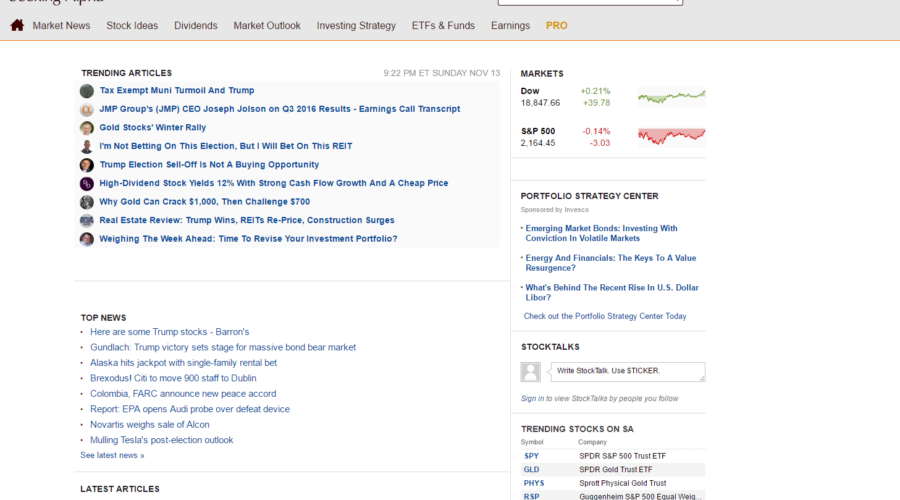
Task: Open the GLD ticker symbol
Action: (x=532, y=470)
